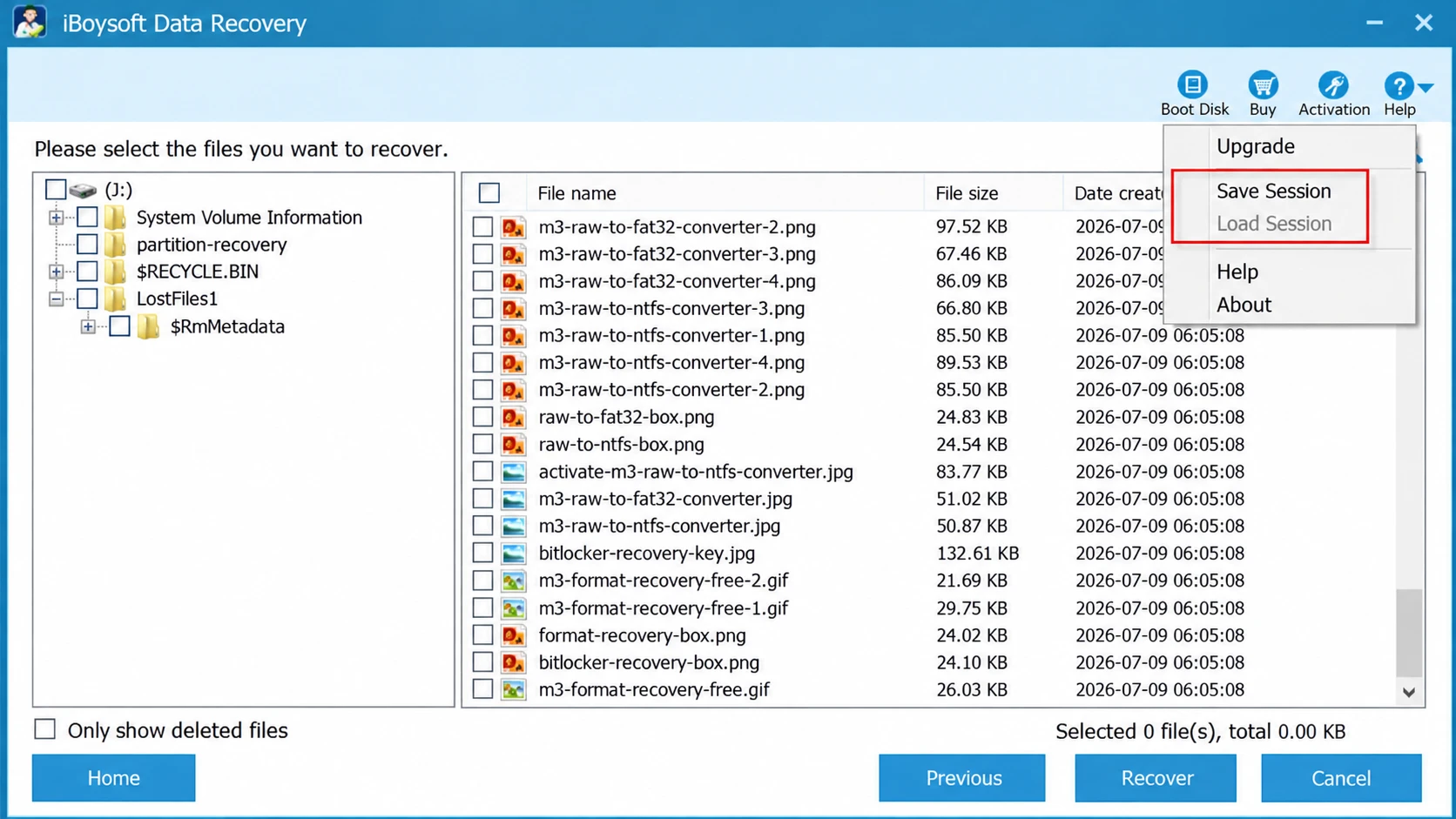Viewport: 1456px width, 819px height.
Task: Click the file list vertical scrollbar thumb
Action: click(x=1409, y=633)
